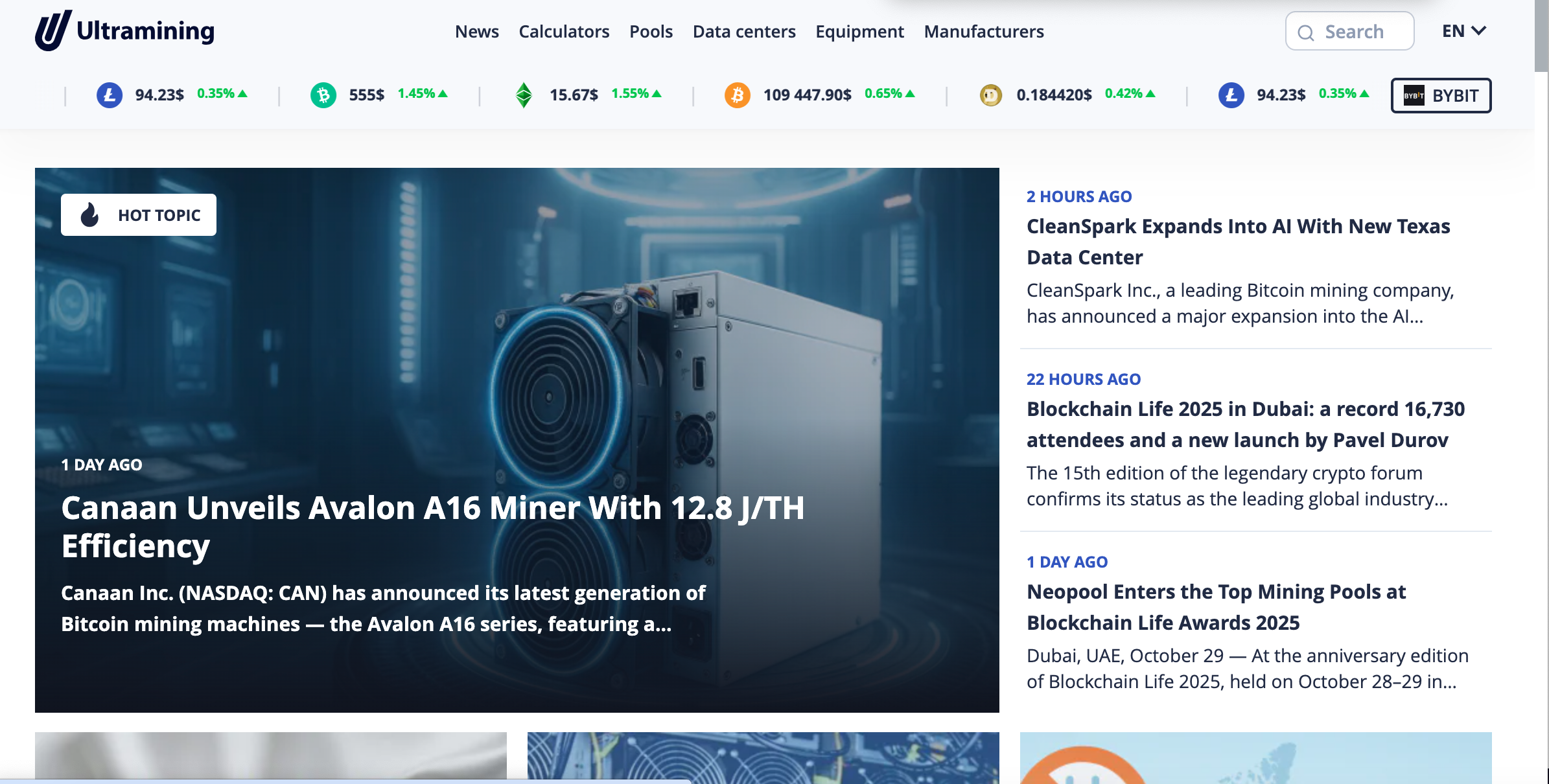Open Neopool Enters Top Mining Pools article
The width and height of the screenshot is (1549, 784).
(x=1216, y=606)
